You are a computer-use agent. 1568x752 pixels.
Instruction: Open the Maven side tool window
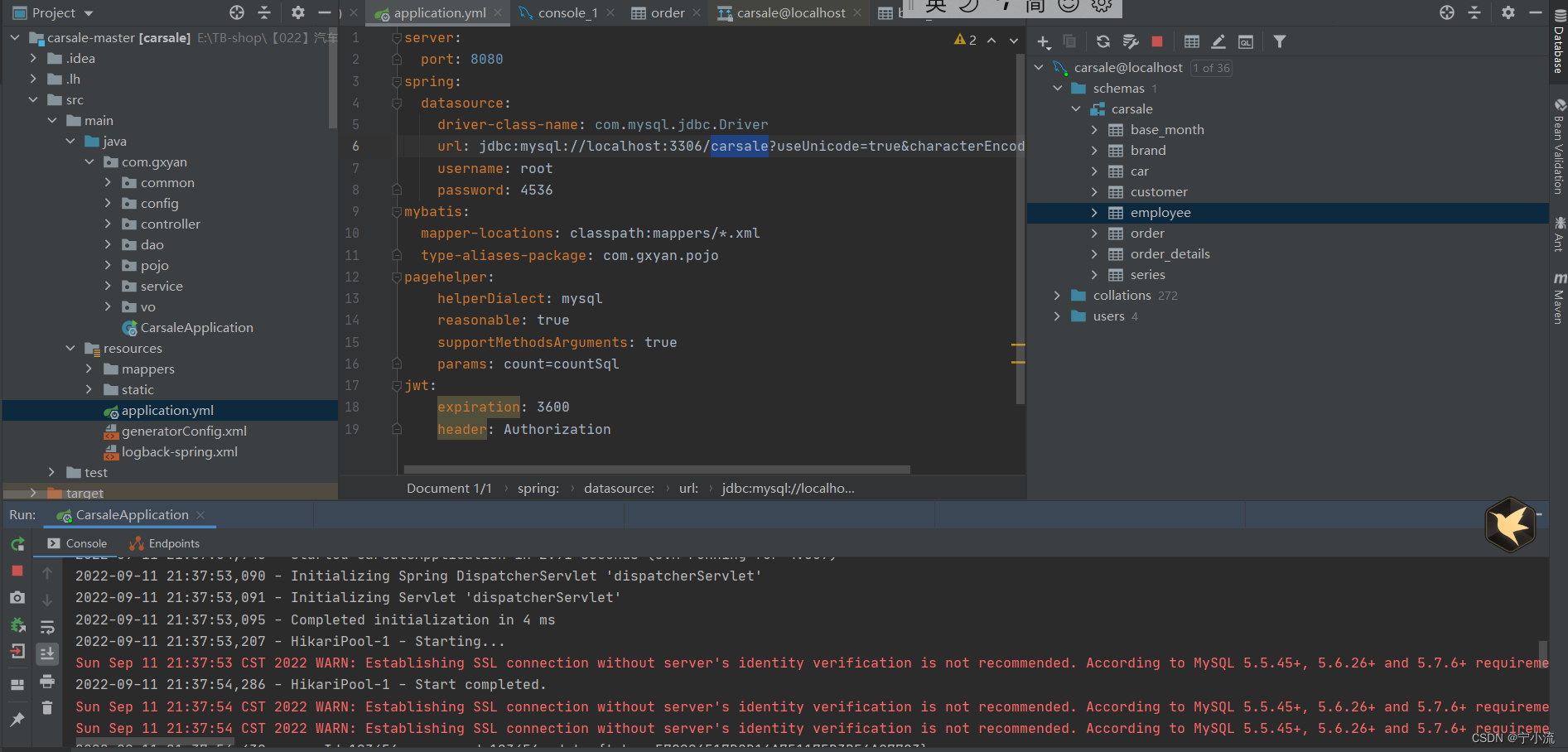1559,297
